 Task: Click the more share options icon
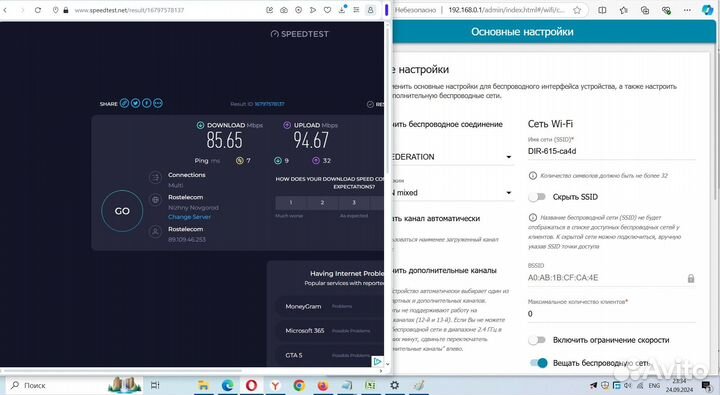click(158, 103)
